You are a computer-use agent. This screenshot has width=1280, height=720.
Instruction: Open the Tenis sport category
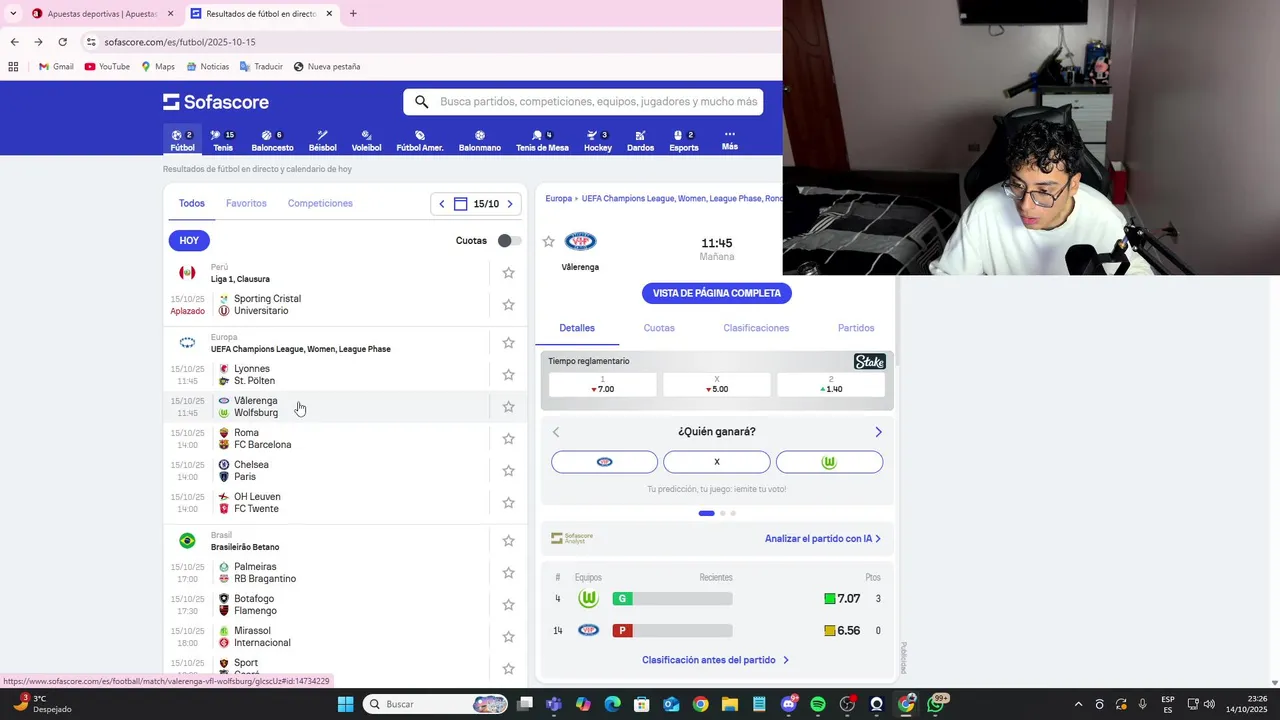(x=223, y=140)
